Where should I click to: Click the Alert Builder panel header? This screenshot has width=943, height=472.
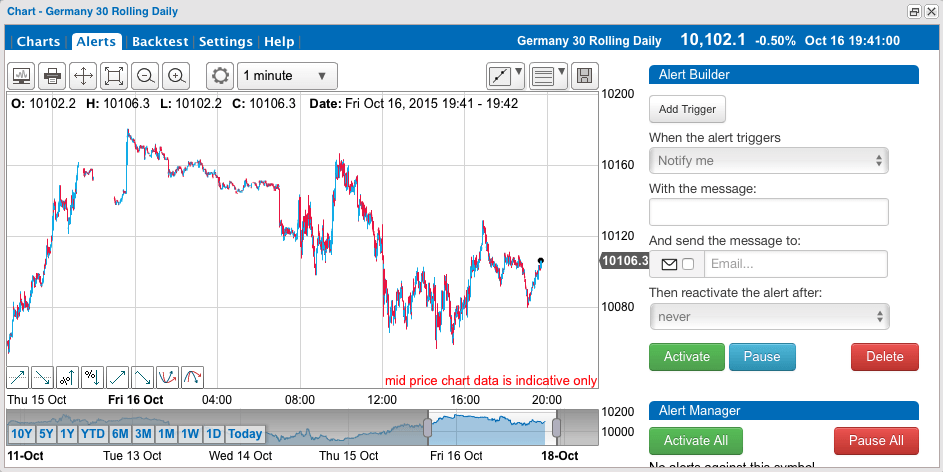(784, 75)
